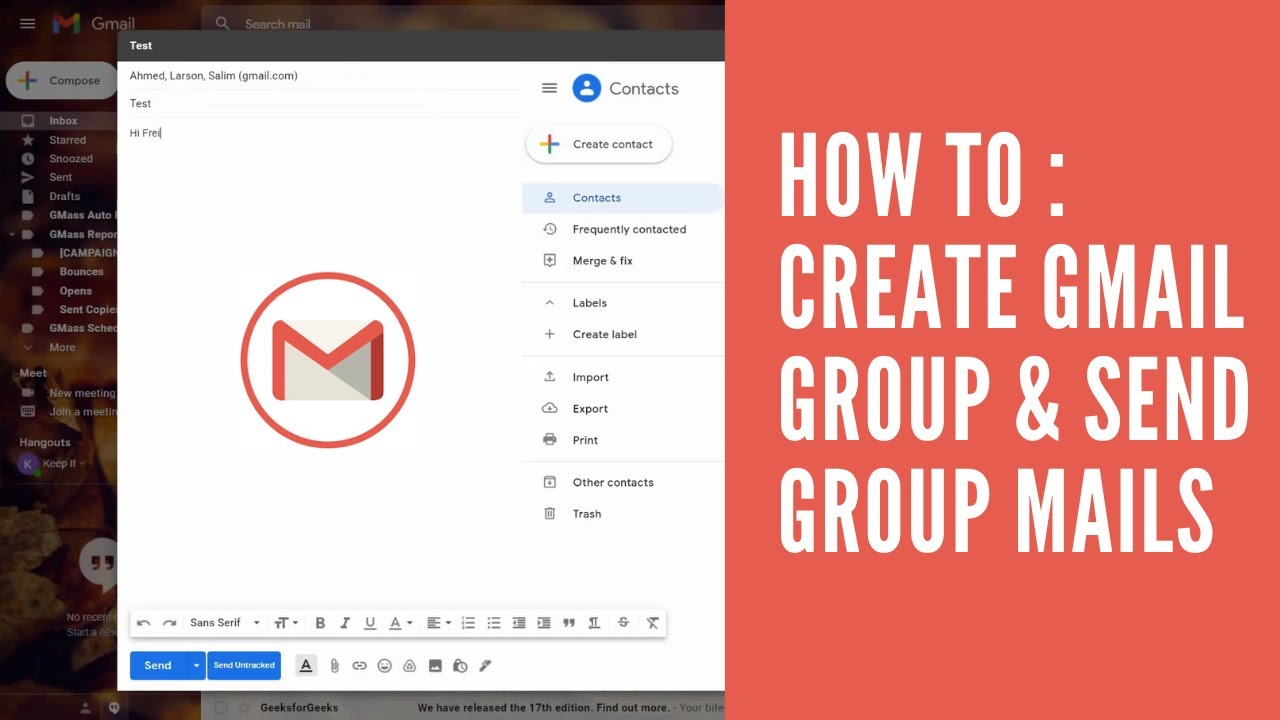Toggle formatting options bar
The width and height of the screenshot is (1280, 720).
[306, 665]
